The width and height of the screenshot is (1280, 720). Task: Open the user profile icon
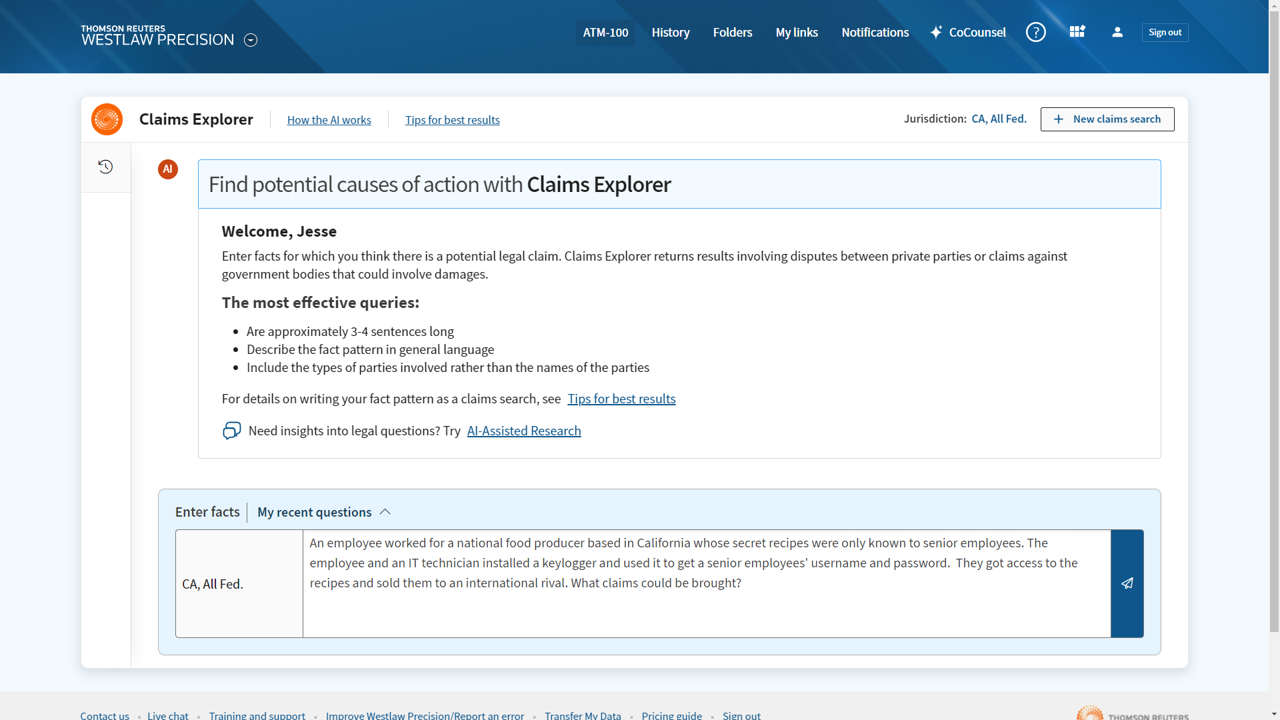pos(1117,32)
